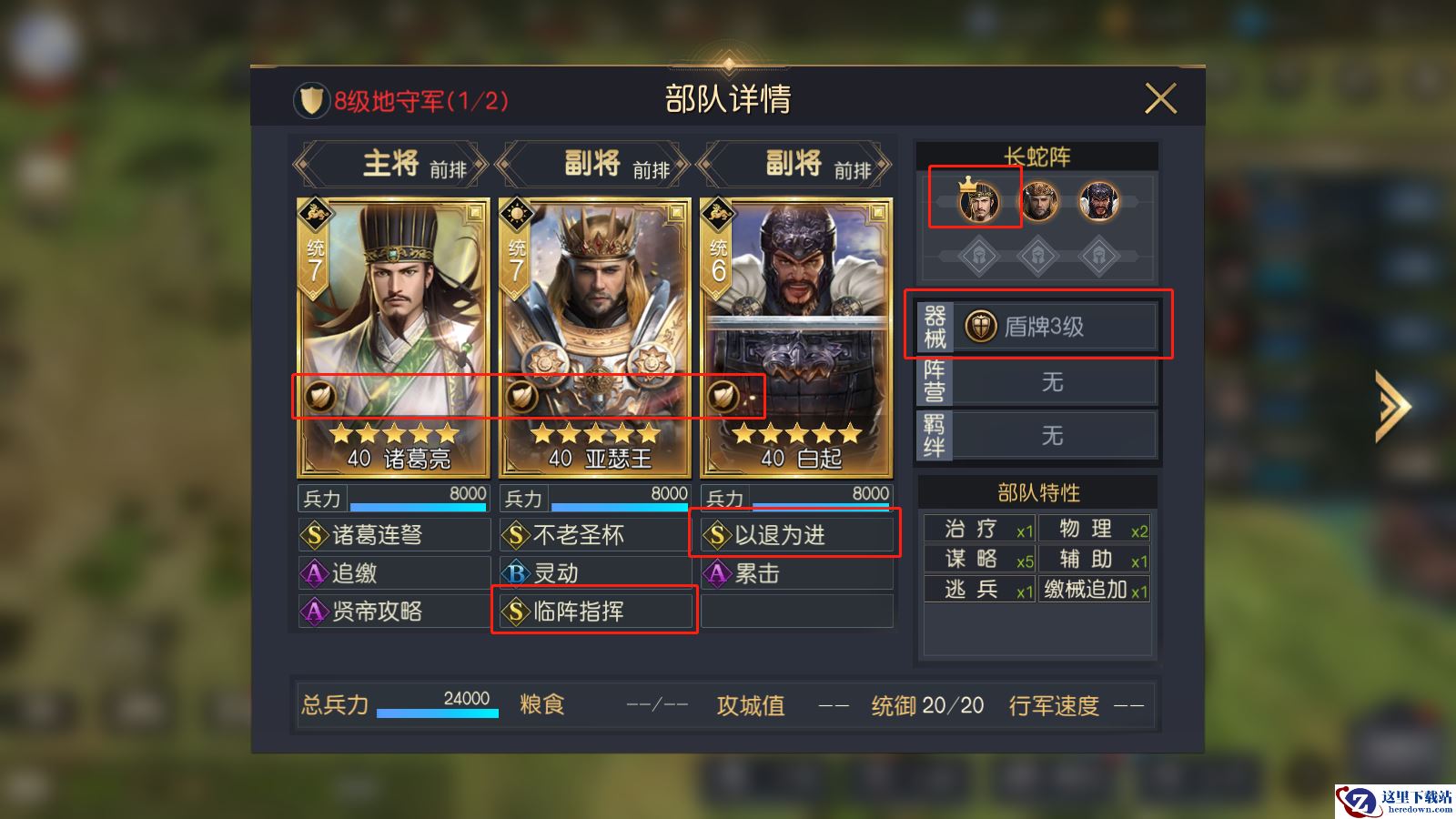Open the 以退为进 skill entry
The width and height of the screenshot is (1456, 819).
(797, 535)
